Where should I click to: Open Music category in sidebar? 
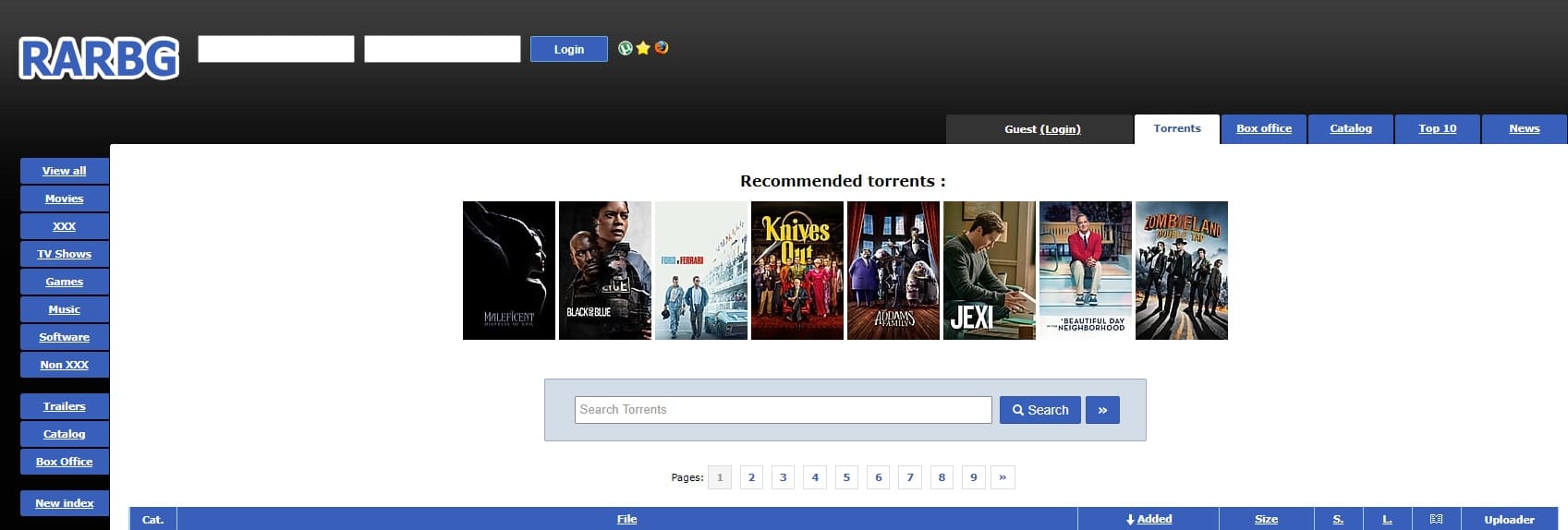pos(65,309)
